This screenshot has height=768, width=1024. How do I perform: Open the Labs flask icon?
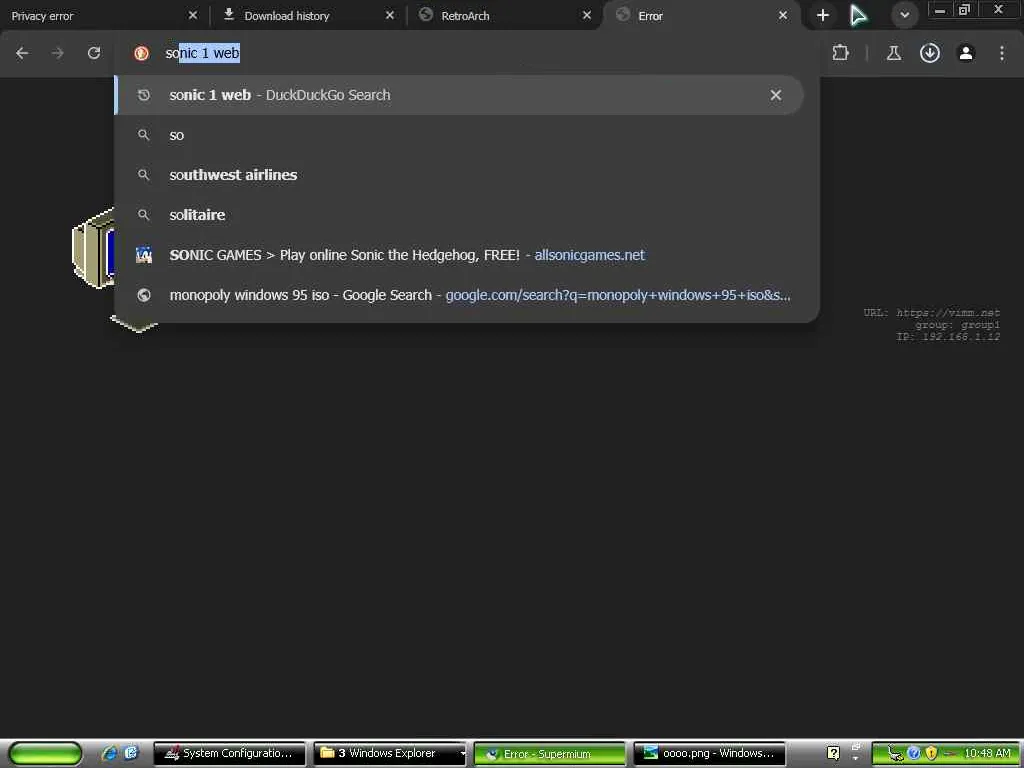894,54
